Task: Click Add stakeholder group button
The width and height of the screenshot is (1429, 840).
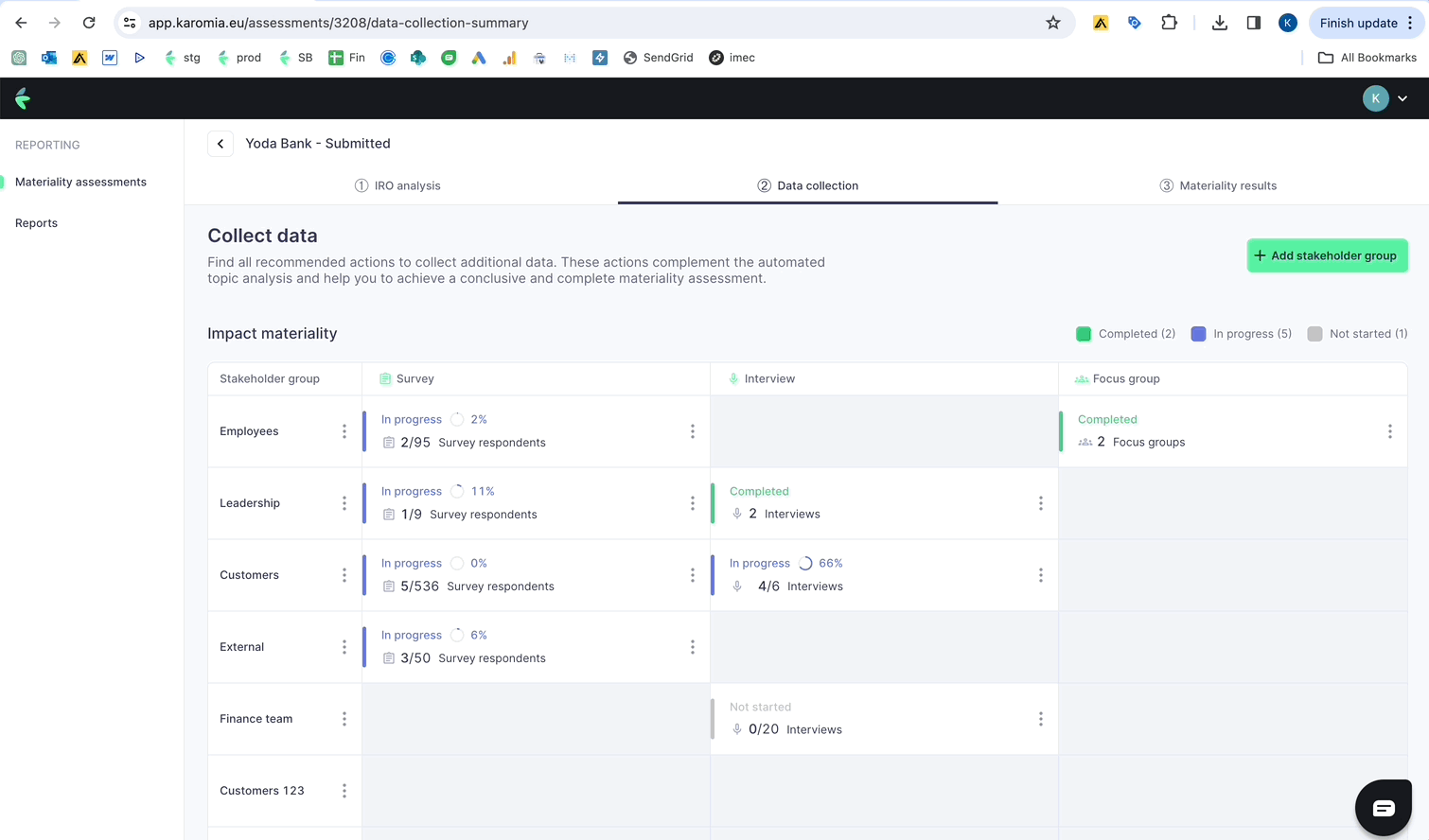Action: click(x=1327, y=255)
